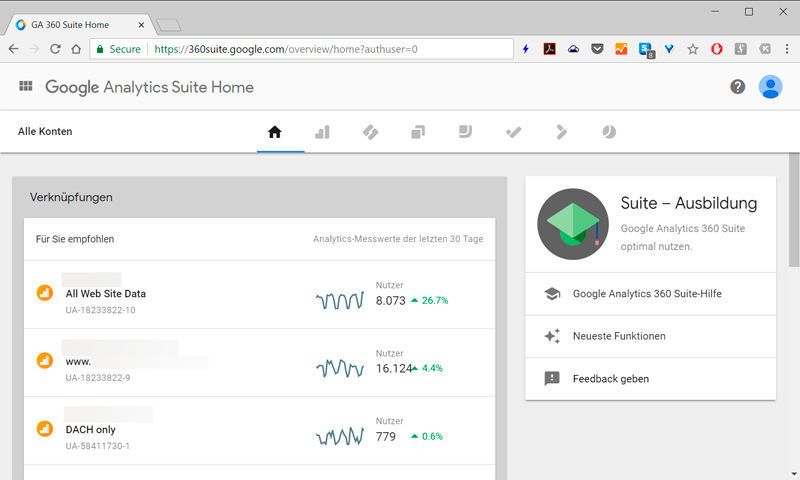Click the sparkline for DACH only
This screenshot has width=800, height=480.
click(x=340, y=436)
